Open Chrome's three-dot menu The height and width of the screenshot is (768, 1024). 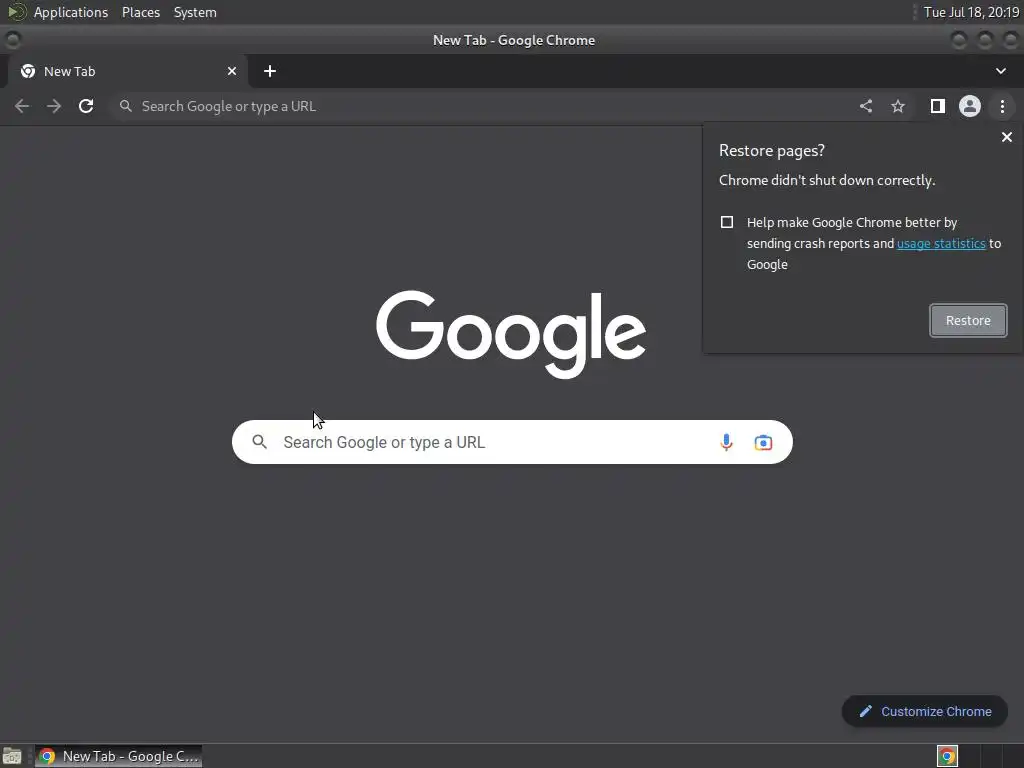click(1002, 106)
